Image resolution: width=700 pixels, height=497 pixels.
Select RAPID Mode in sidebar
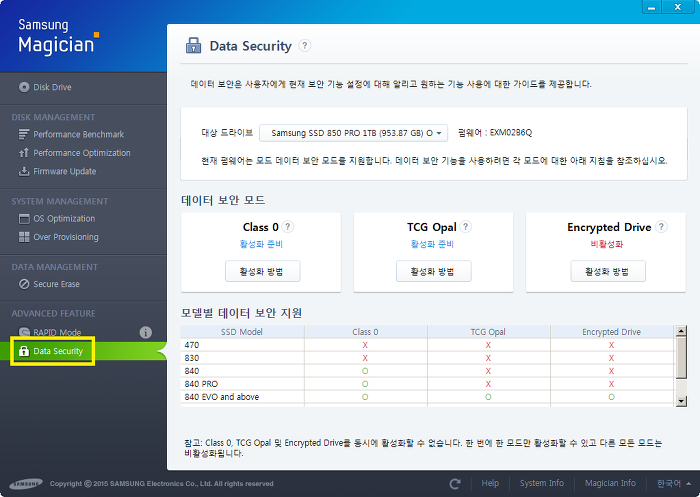50,333
